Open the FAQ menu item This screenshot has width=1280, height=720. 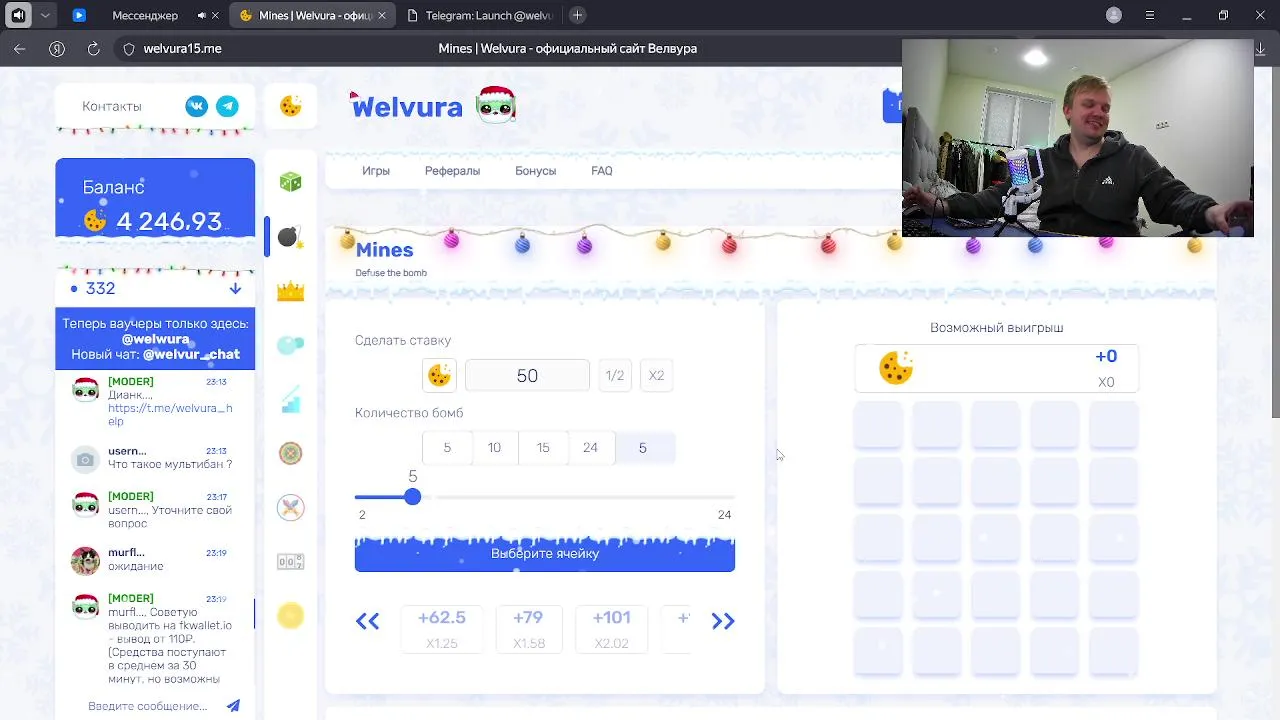click(x=602, y=171)
